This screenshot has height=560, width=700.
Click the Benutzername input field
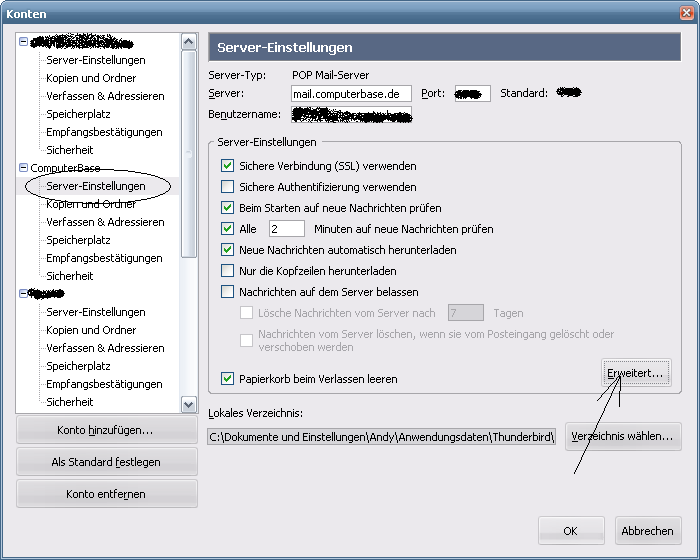pos(351,114)
